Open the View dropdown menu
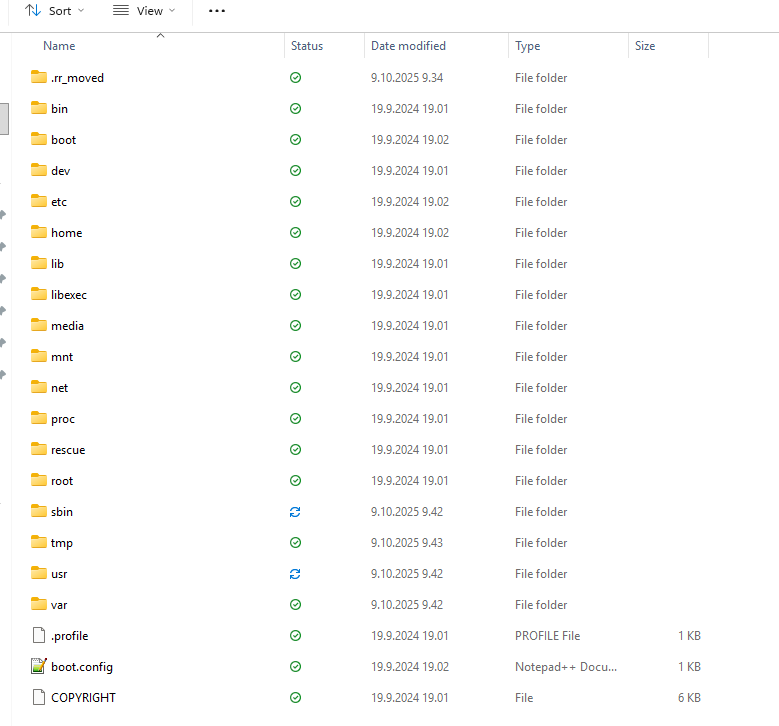Viewport: 779px width, 726px height. pos(143,11)
